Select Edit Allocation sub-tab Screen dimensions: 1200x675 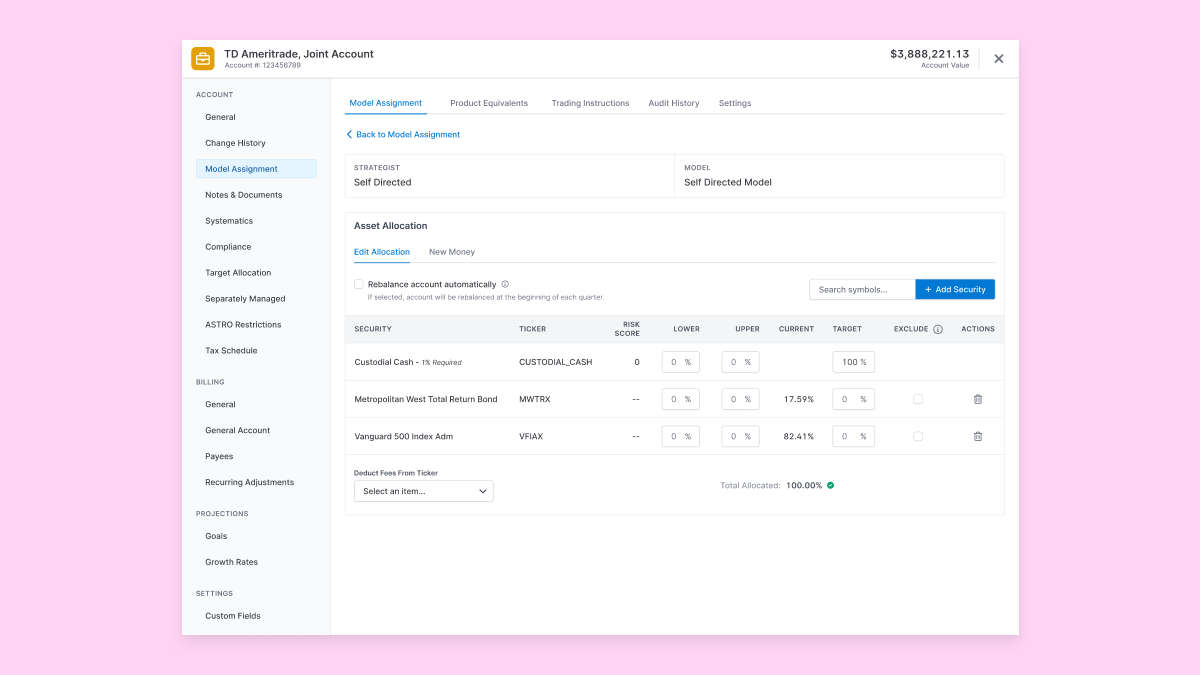[x=382, y=252]
